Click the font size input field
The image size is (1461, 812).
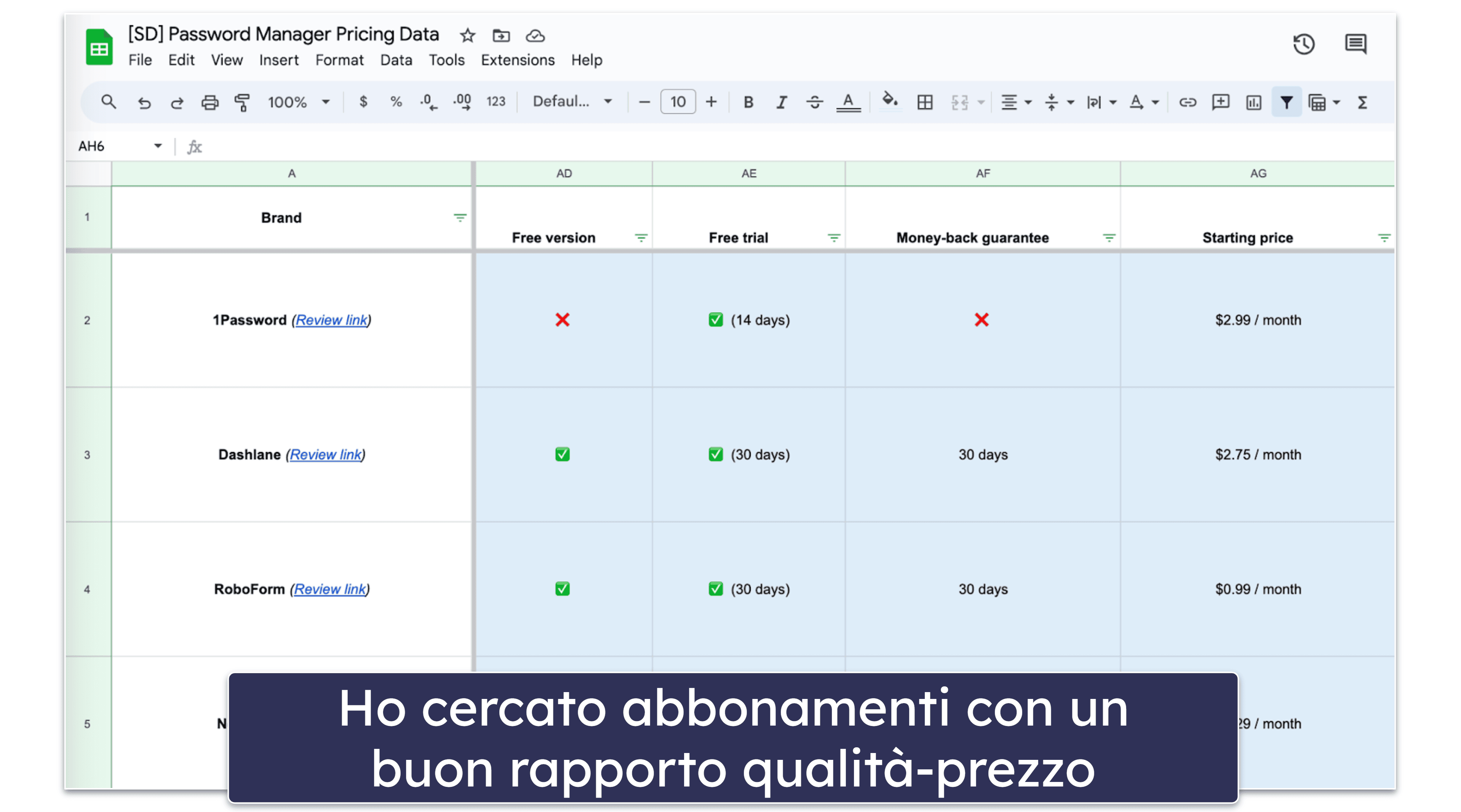(x=678, y=102)
